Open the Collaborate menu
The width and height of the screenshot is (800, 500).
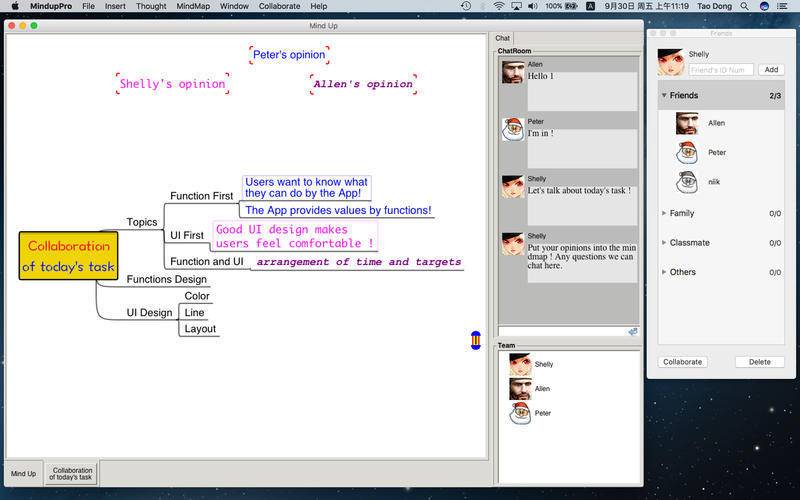pos(280,6)
